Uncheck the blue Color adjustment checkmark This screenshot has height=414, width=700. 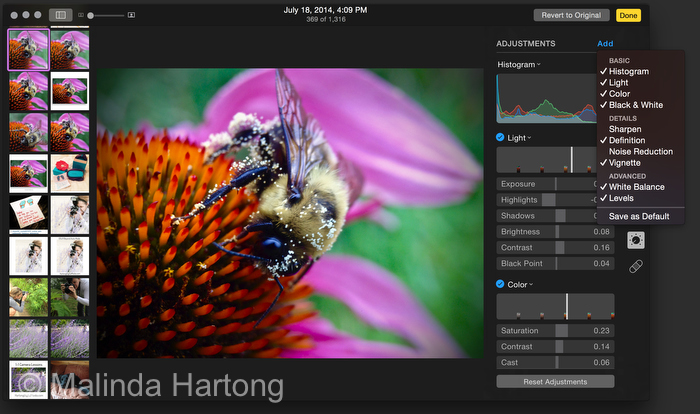click(x=500, y=284)
